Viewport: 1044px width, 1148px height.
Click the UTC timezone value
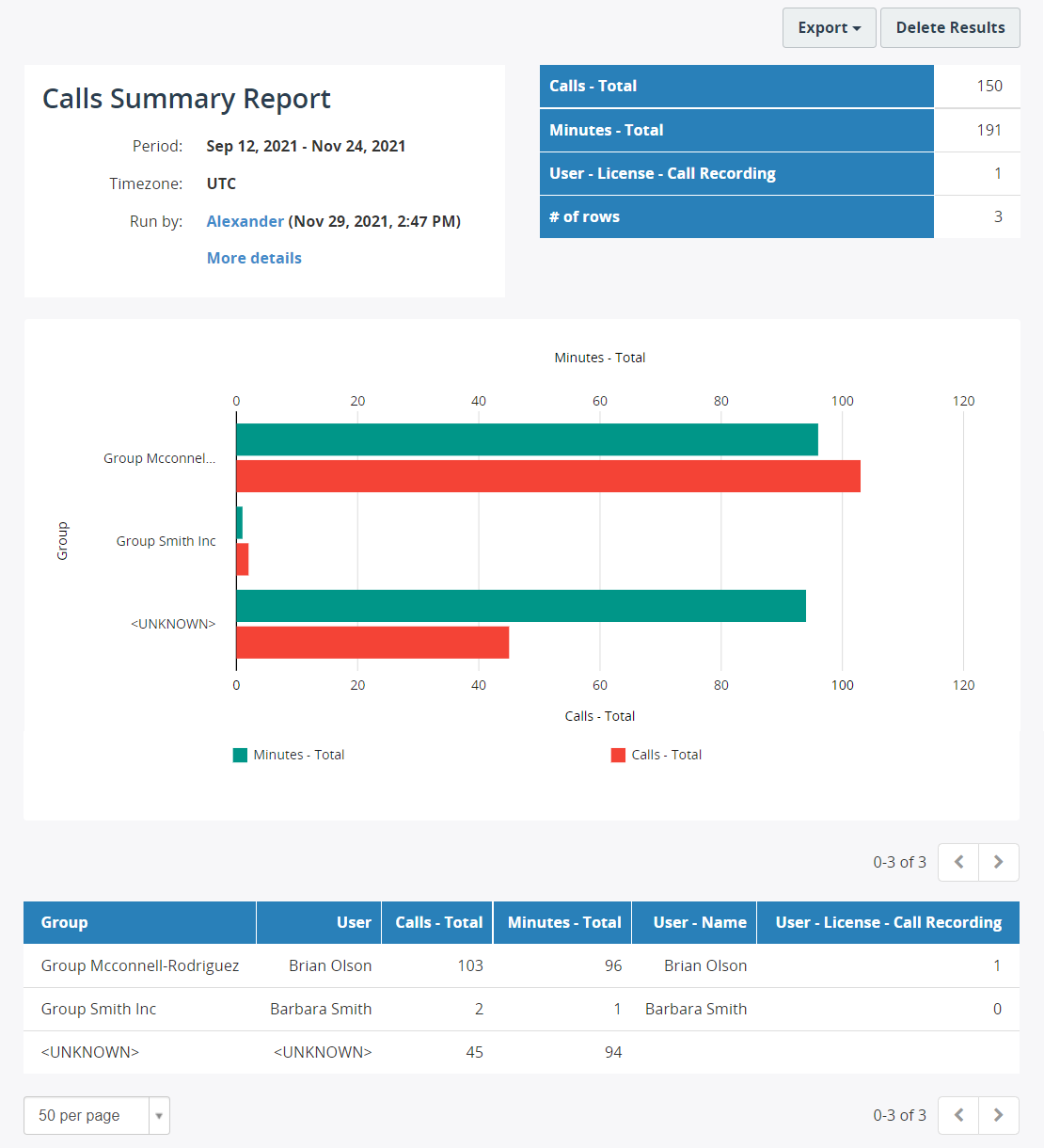point(221,183)
